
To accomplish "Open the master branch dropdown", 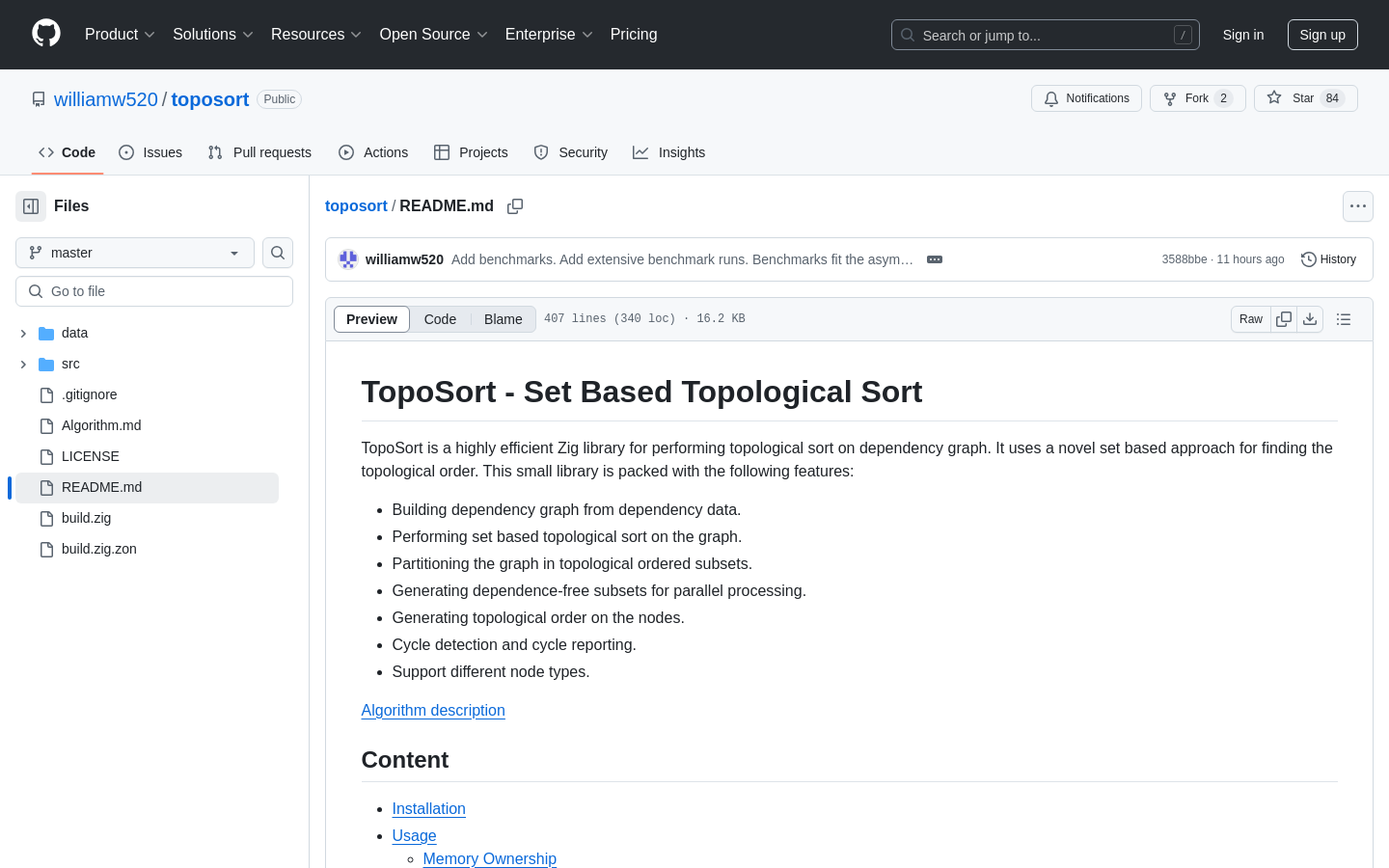I will [135, 253].
